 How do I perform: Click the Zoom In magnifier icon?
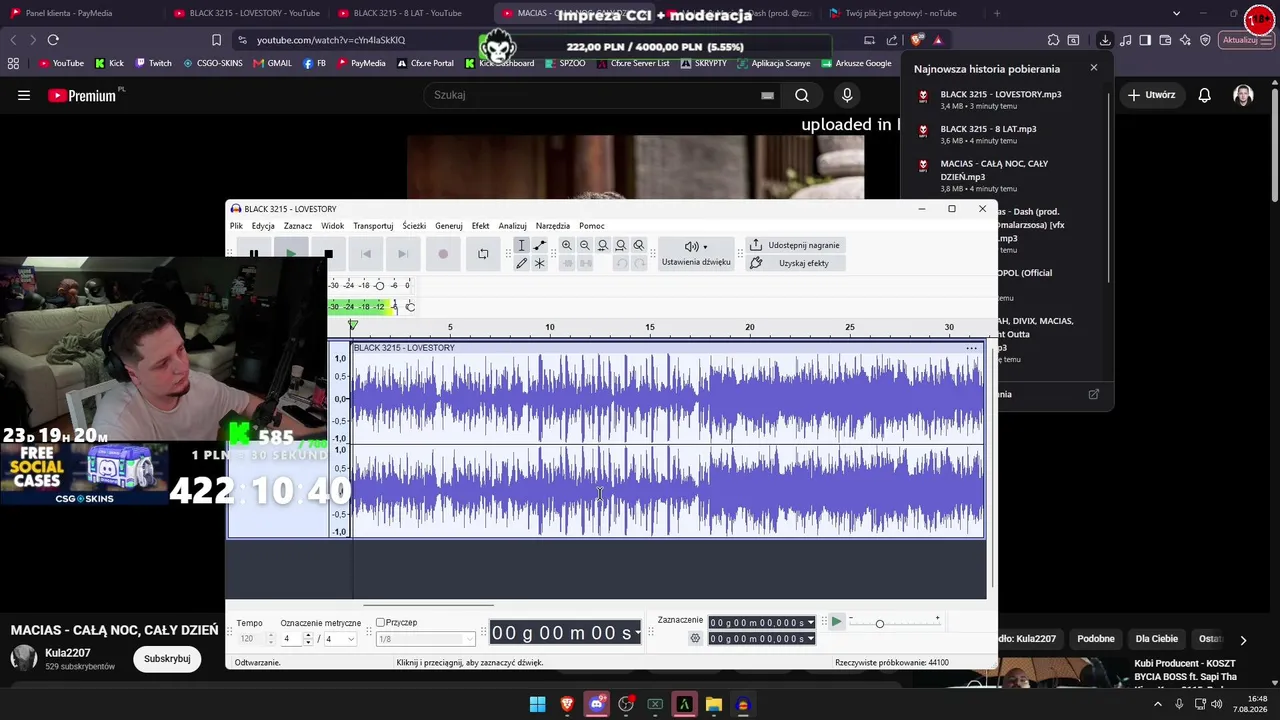[x=567, y=246]
